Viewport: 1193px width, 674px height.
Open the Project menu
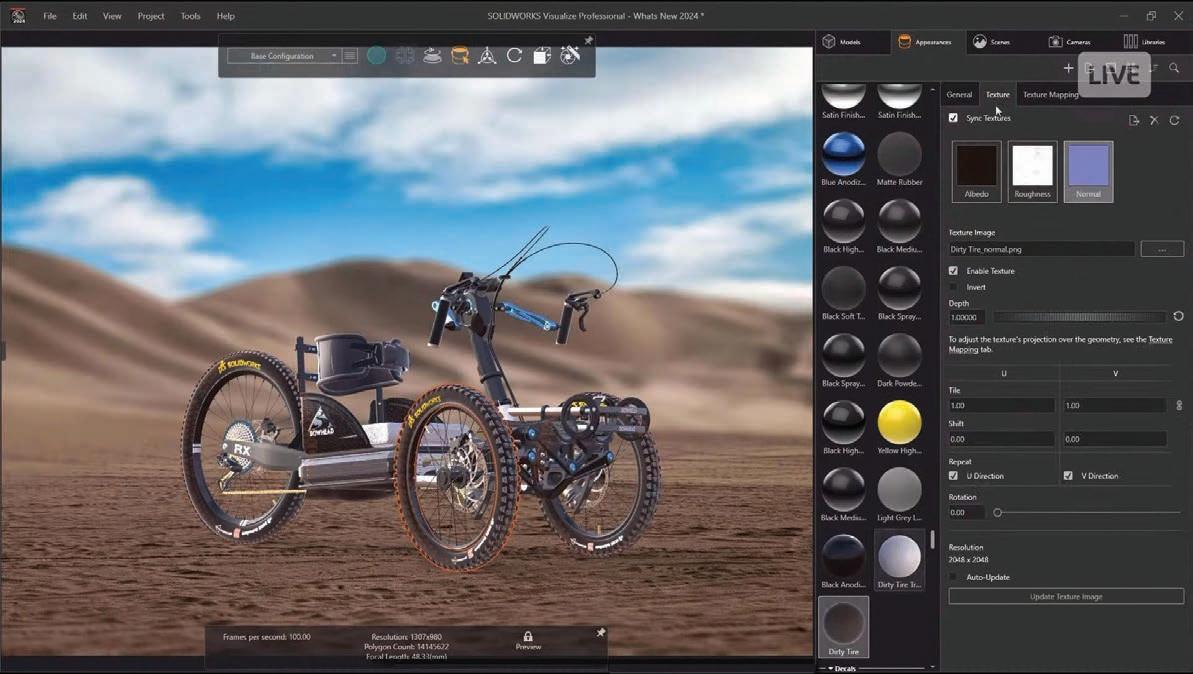[x=151, y=16]
